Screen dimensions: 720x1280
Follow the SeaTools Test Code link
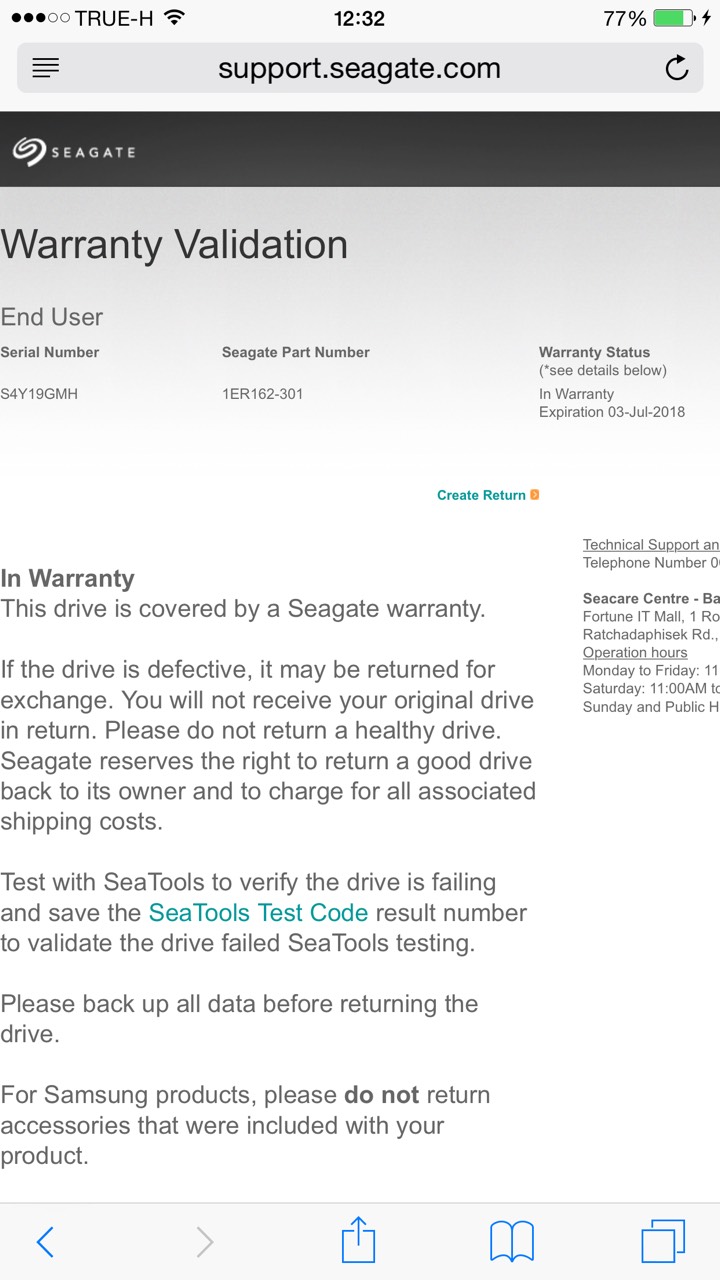pyautogui.click(x=258, y=913)
